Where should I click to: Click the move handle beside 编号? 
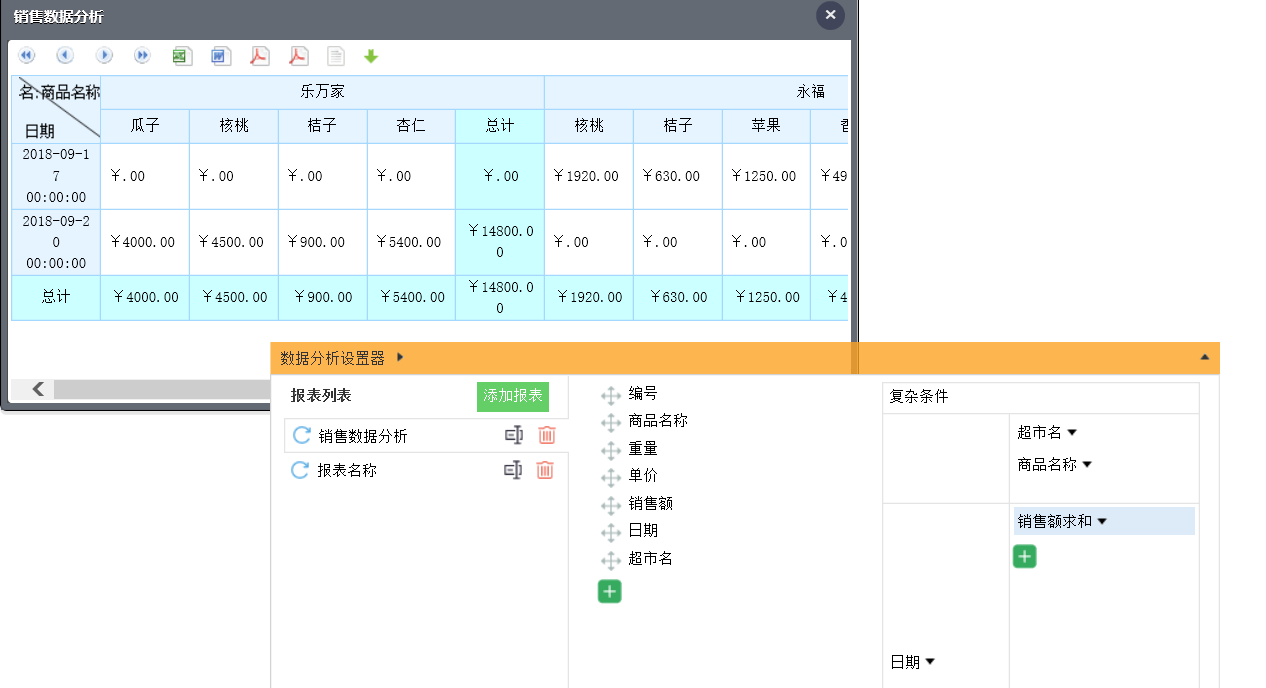pos(611,396)
